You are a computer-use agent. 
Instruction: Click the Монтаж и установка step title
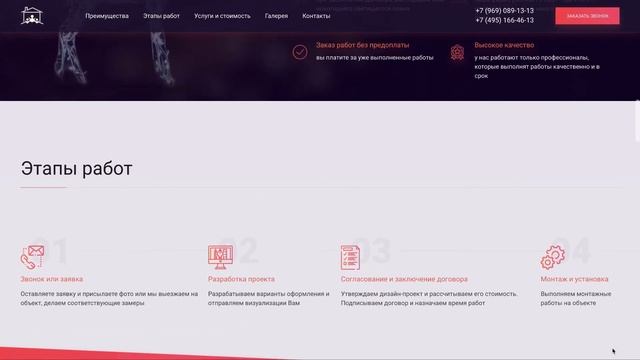coord(574,279)
